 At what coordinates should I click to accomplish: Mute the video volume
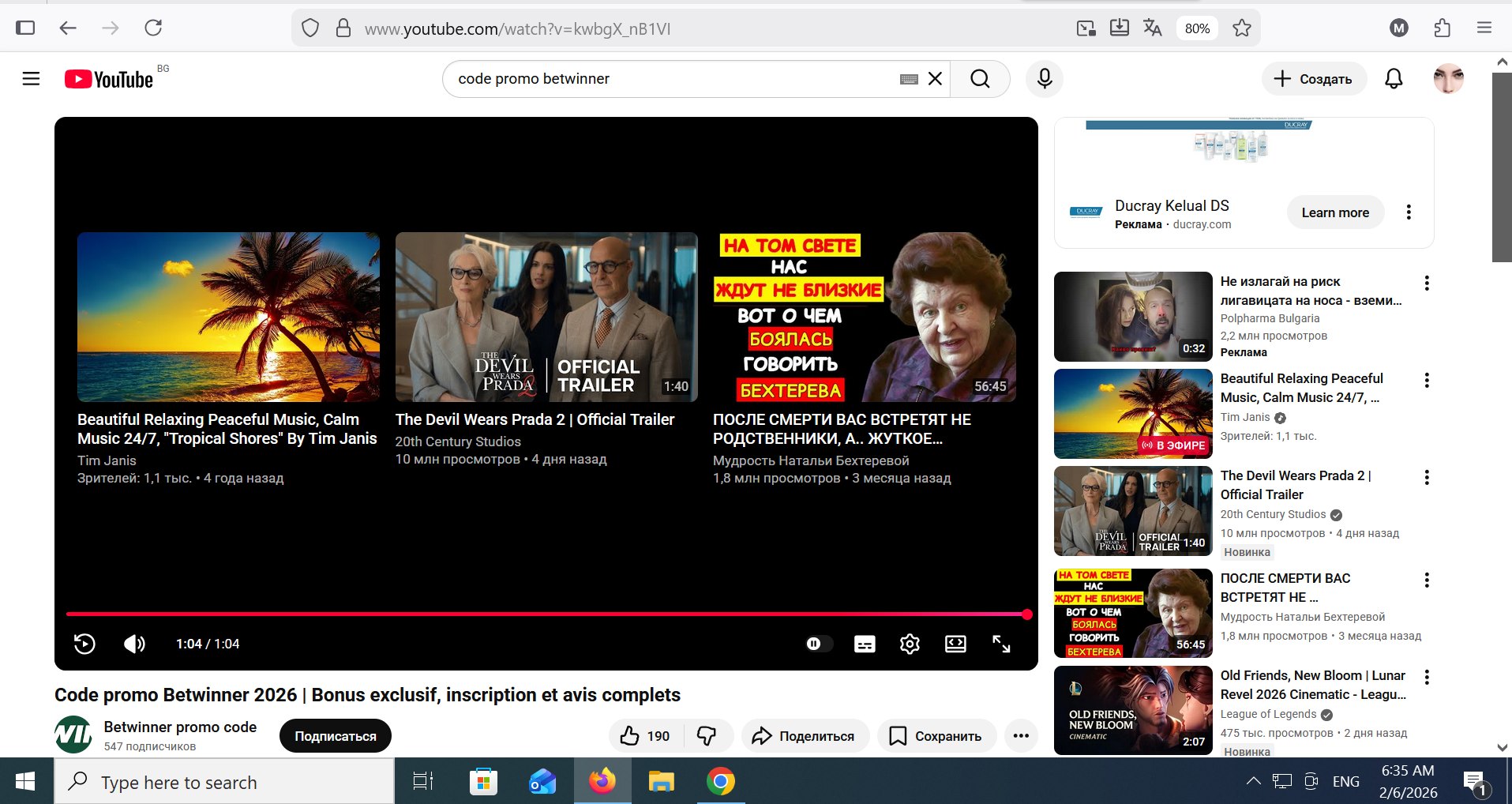point(134,644)
